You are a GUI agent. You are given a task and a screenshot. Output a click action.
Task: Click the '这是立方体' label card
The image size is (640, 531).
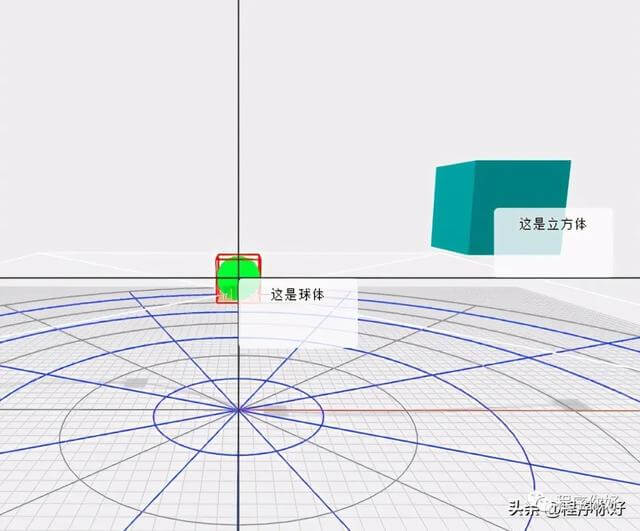pyautogui.click(x=553, y=242)
